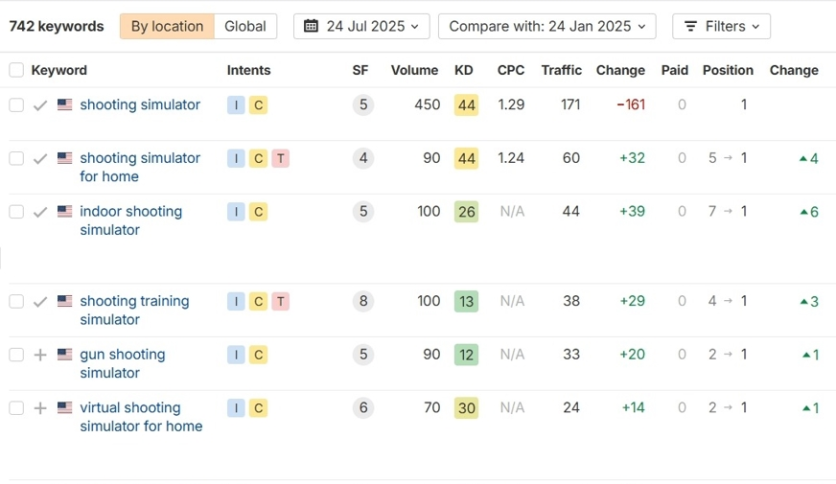The height and width of the screenshot is (484, 836).
Task: Open the shooting simulator for home keyword link
Action: point(140,167)
